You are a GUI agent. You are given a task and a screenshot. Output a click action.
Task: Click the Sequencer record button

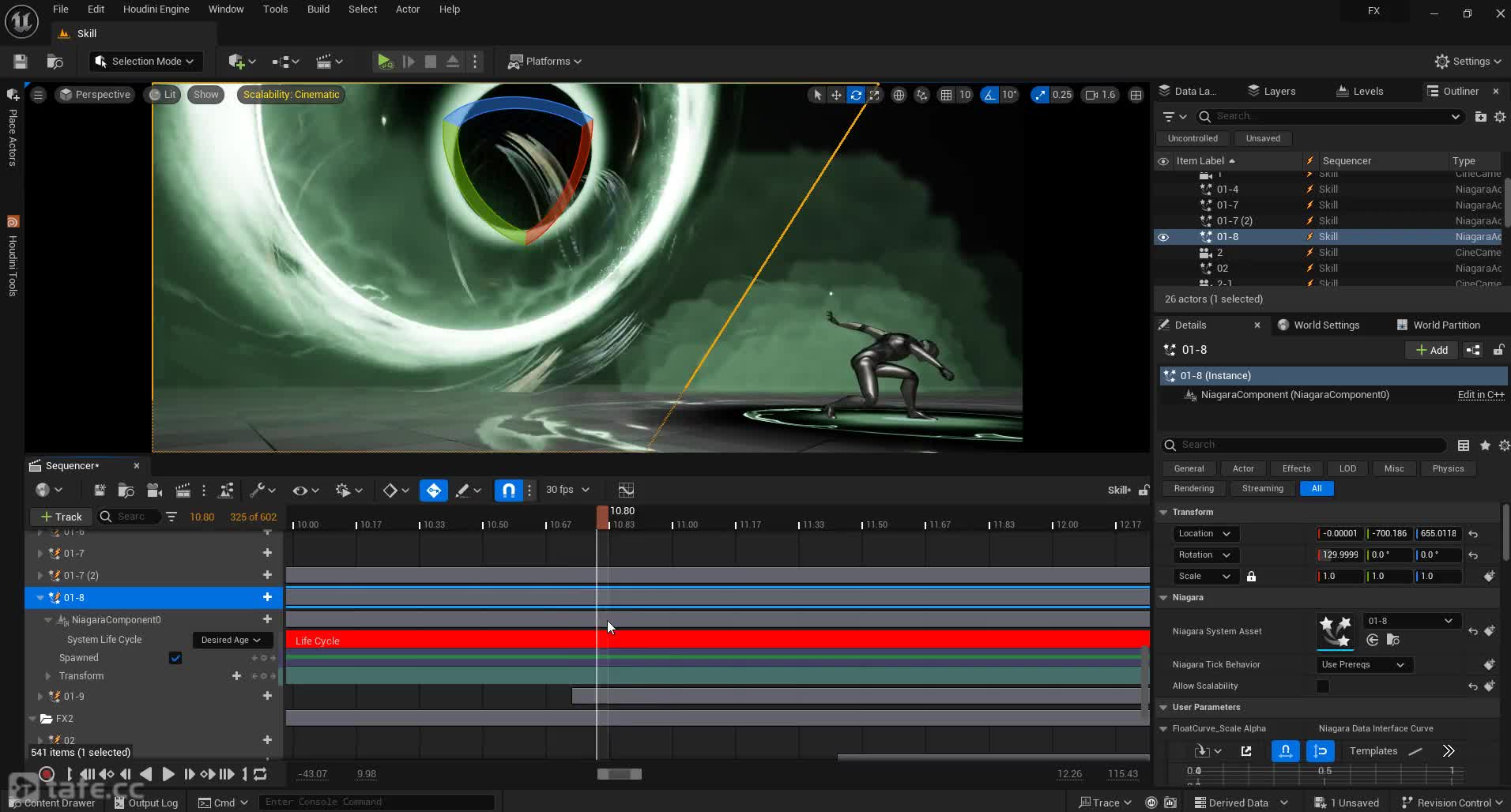coord(47,774)
